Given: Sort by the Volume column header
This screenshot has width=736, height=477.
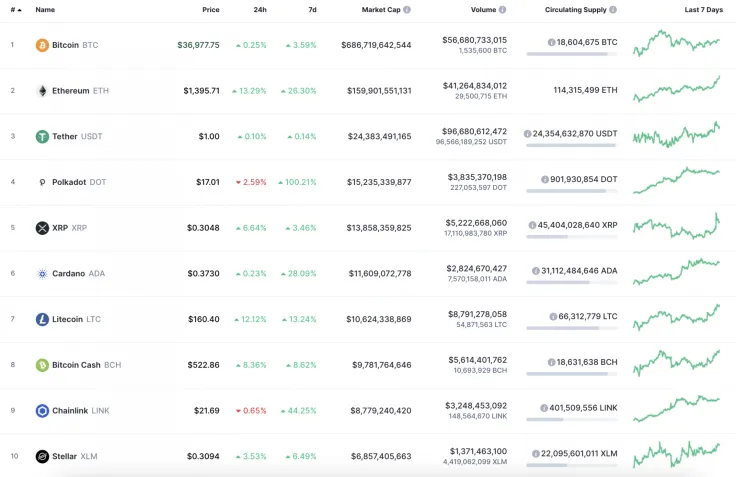Looking at the screenshot, I should (x=483, y=9).
